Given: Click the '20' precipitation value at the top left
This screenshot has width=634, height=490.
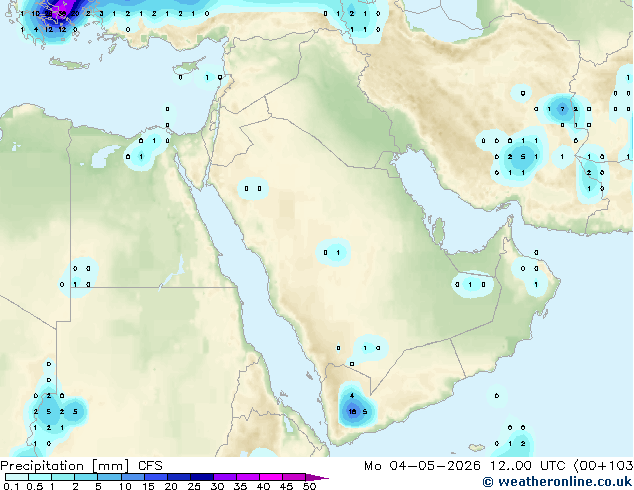Looking at the screenshot, I should [75, 13].
